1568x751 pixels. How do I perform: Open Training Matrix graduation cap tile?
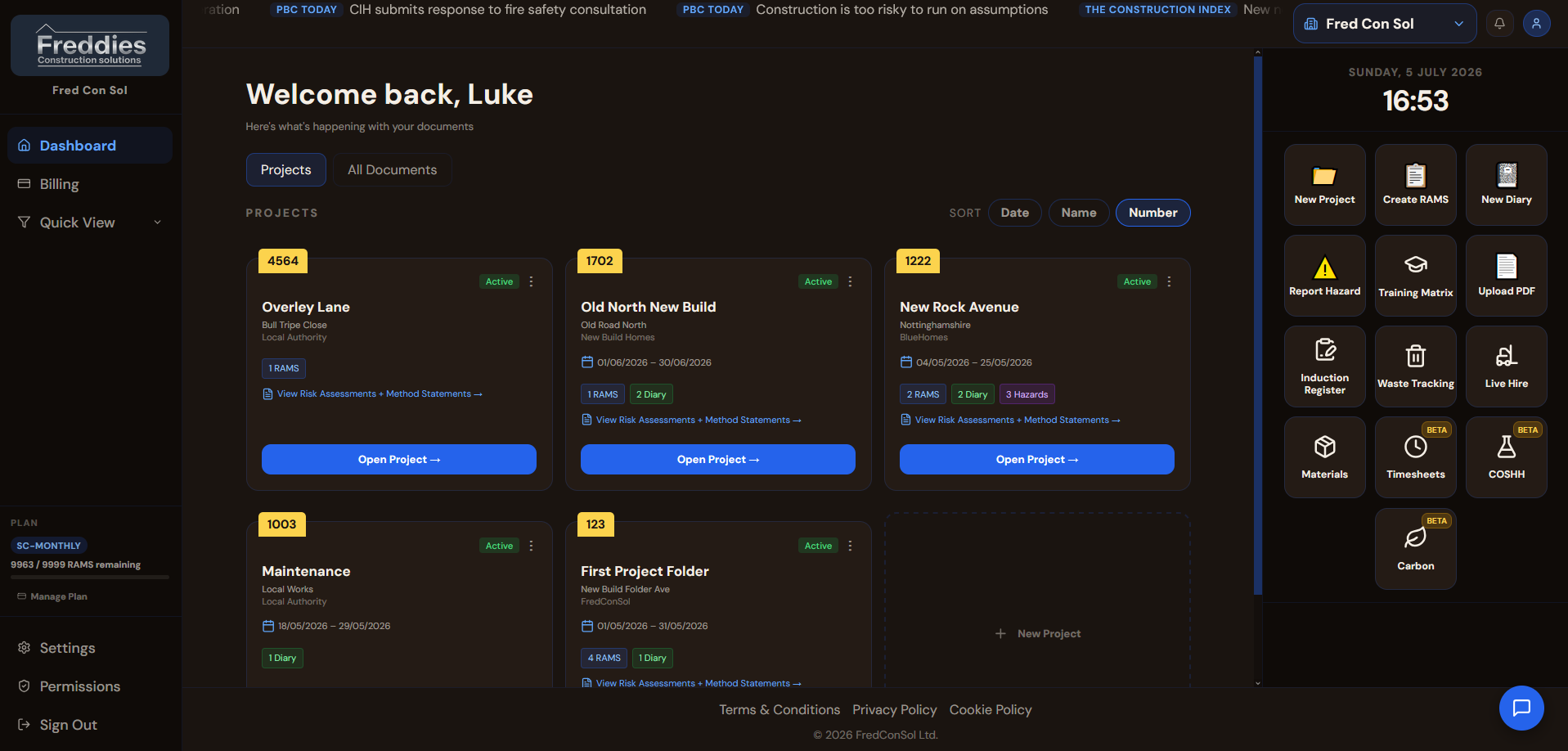pyautogui.click(x=1415, y=276)
